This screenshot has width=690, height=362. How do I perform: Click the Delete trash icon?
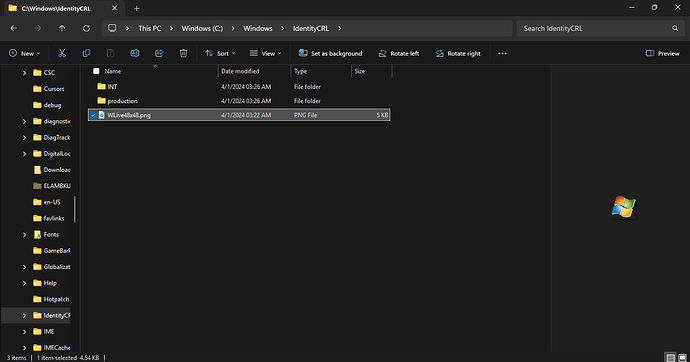coord(183,53)
